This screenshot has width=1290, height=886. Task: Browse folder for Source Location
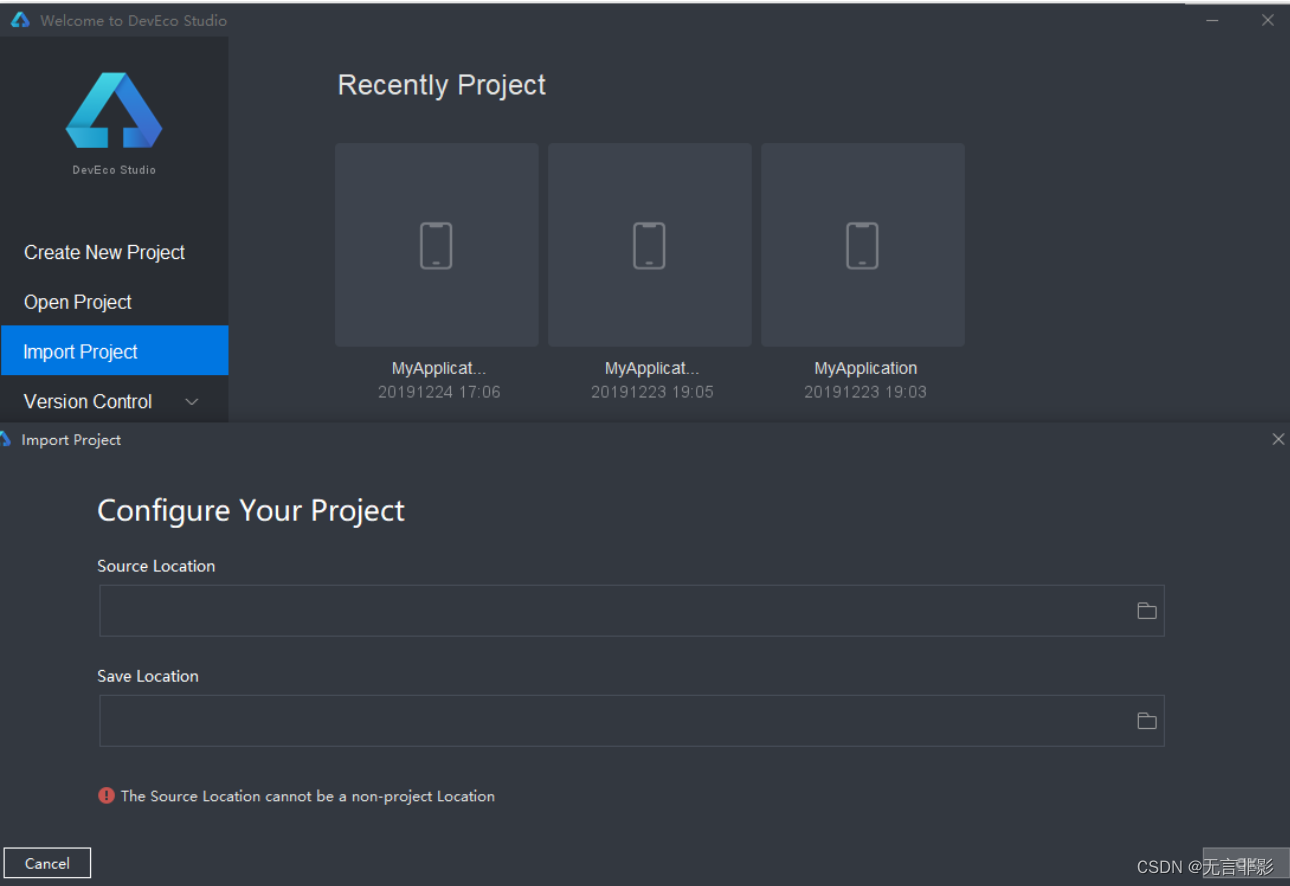[1147, 611]
